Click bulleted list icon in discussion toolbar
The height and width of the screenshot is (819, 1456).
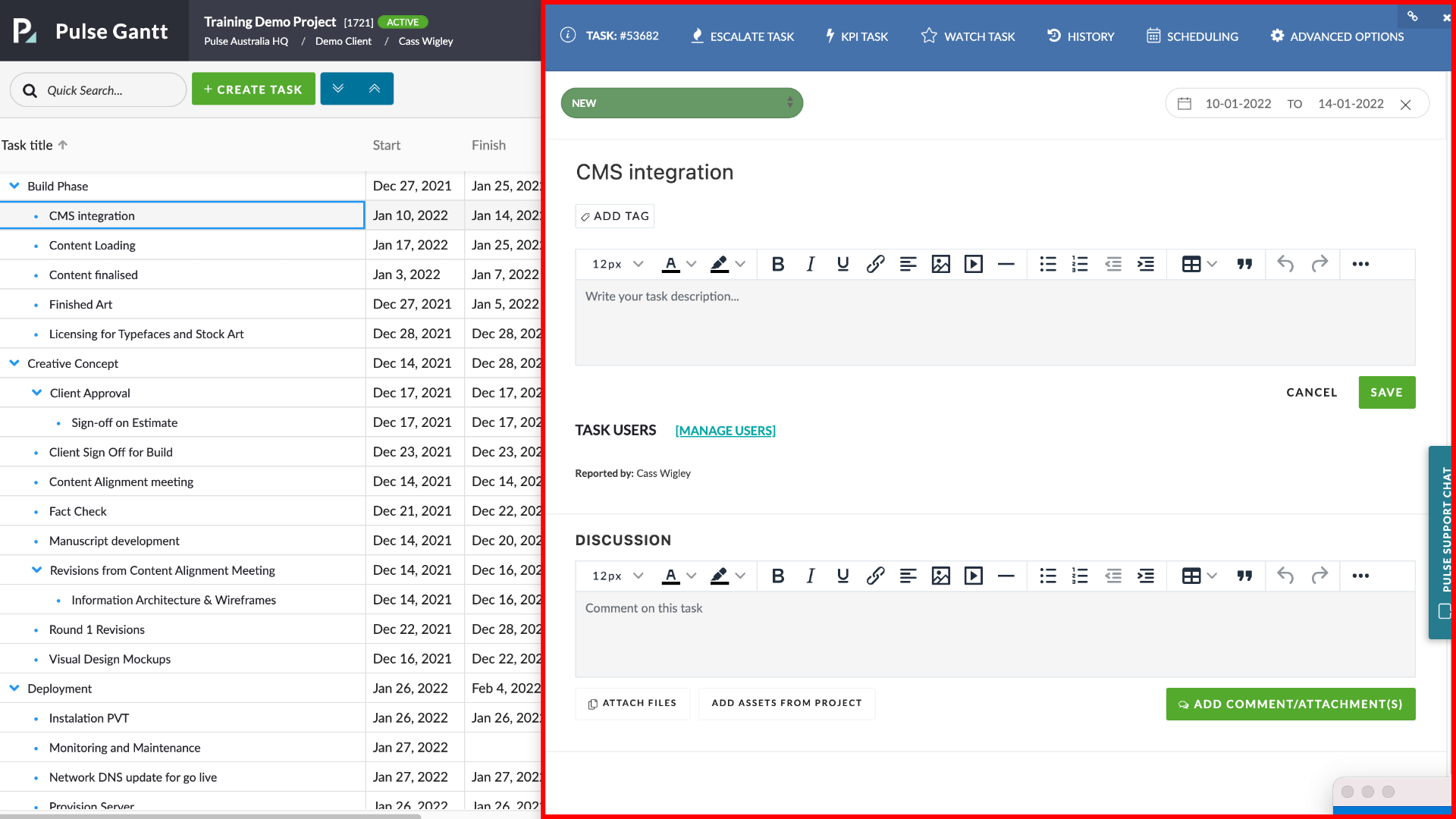click(1047, 576)
